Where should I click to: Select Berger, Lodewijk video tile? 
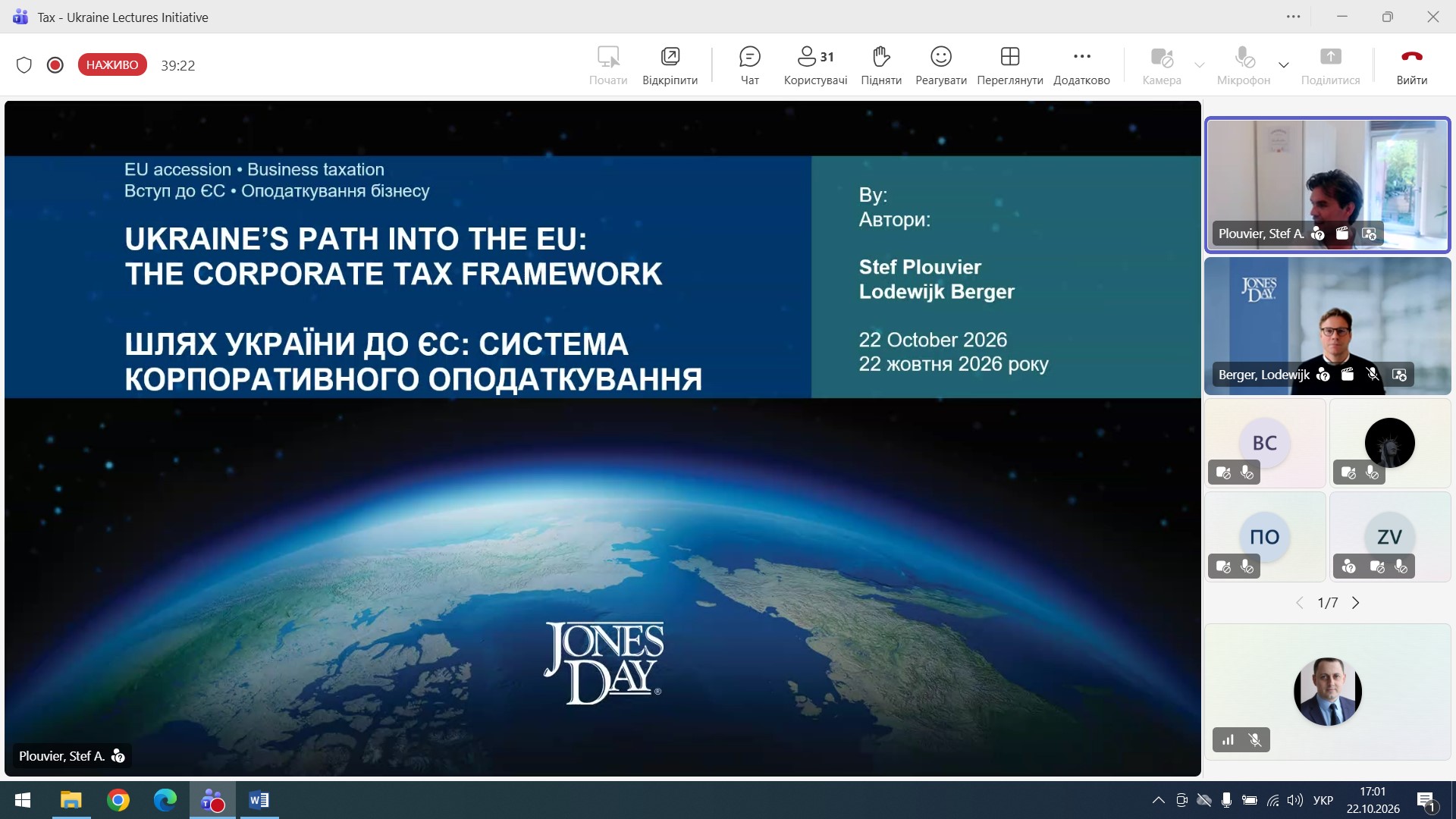(x=1328, y=326)
